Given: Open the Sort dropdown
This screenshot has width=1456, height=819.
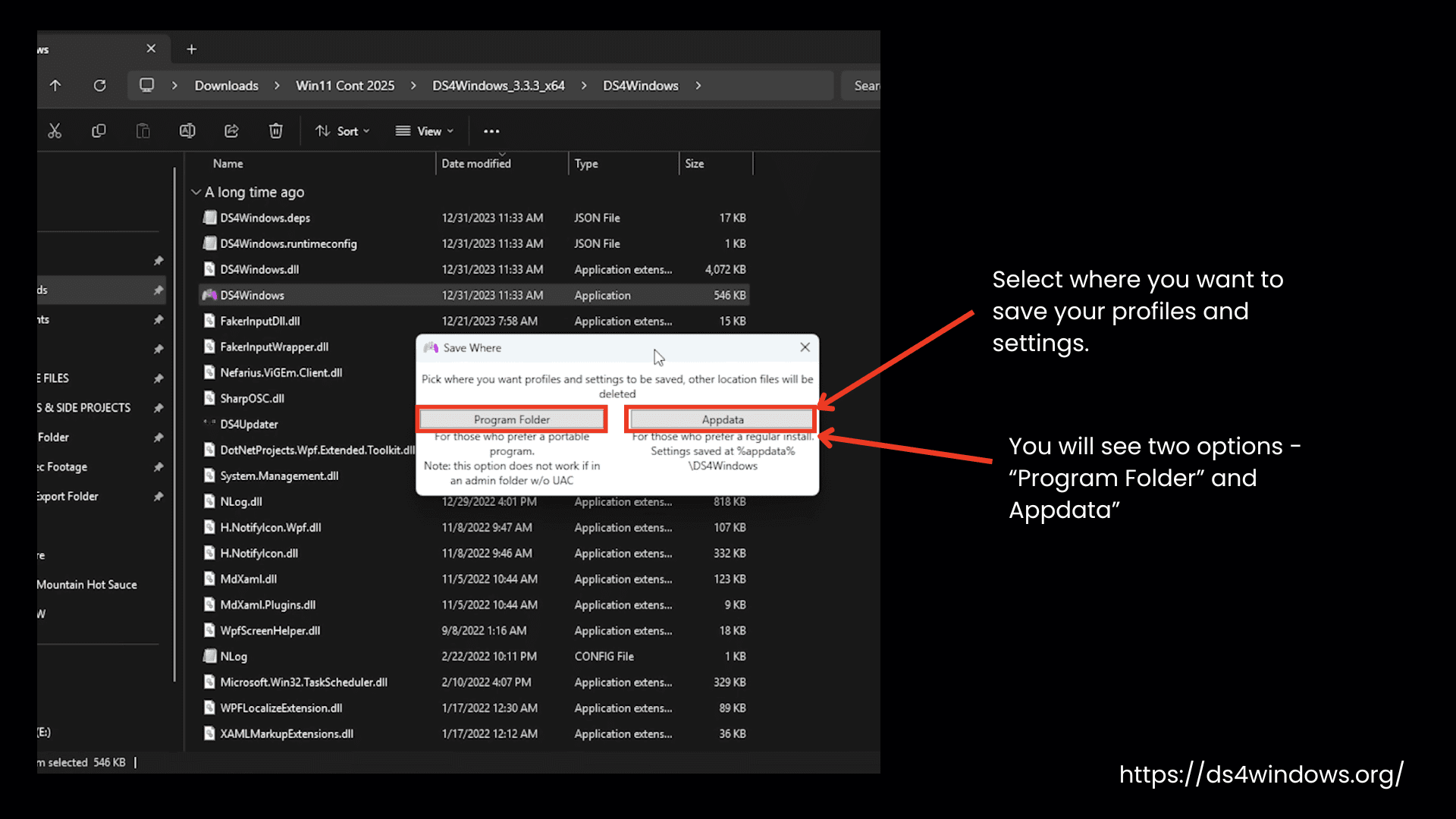Looking at the screenshot, I should point(342,131).
